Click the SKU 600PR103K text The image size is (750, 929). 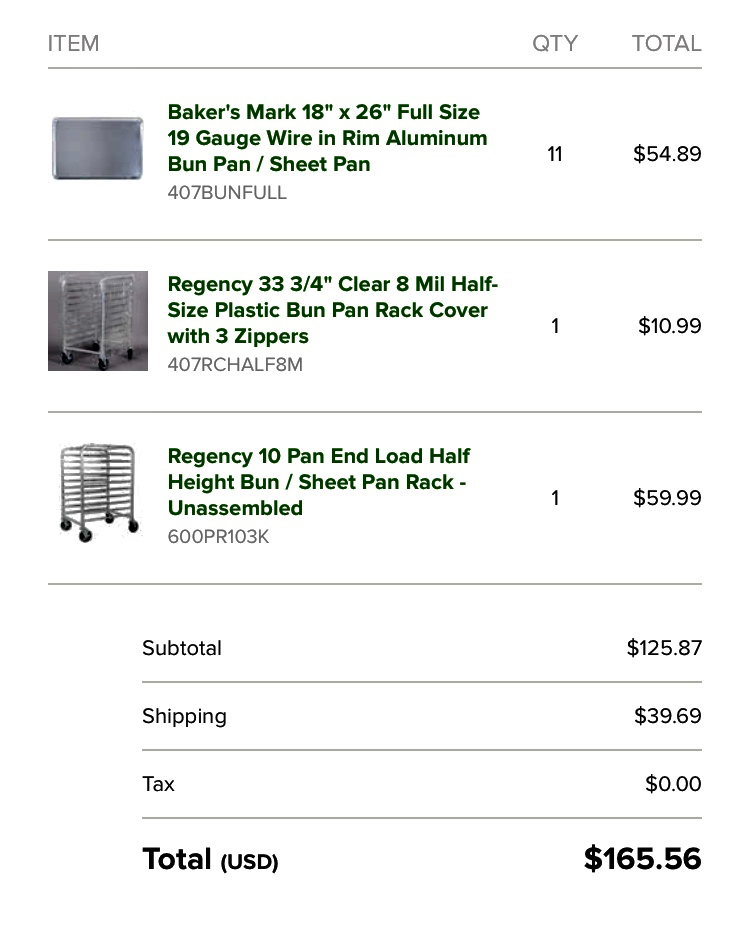(x=218, y=537)
